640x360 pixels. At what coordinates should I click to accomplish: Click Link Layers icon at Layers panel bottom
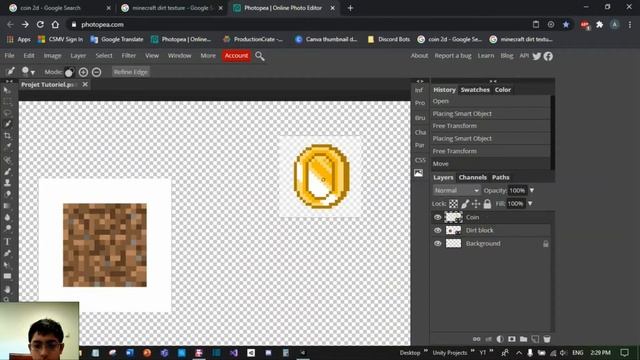(476, 339)
